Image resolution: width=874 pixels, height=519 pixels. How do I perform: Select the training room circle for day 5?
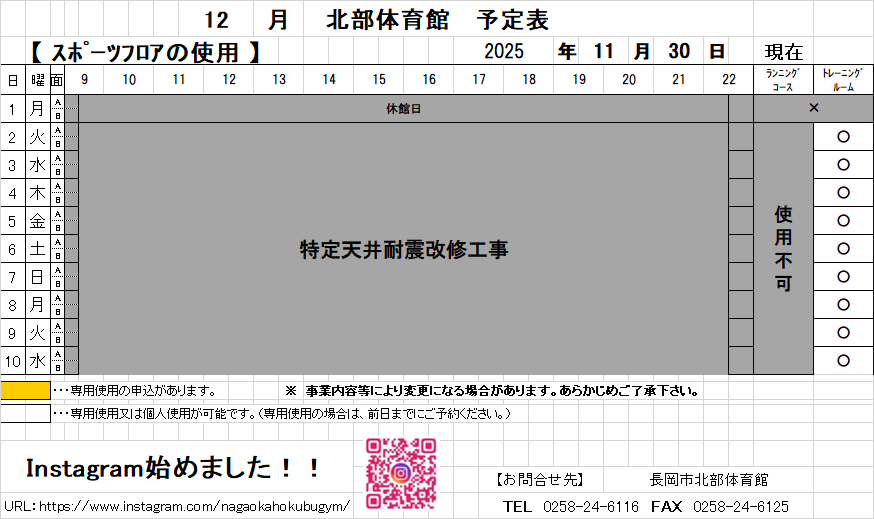click(x=843, y=220)
